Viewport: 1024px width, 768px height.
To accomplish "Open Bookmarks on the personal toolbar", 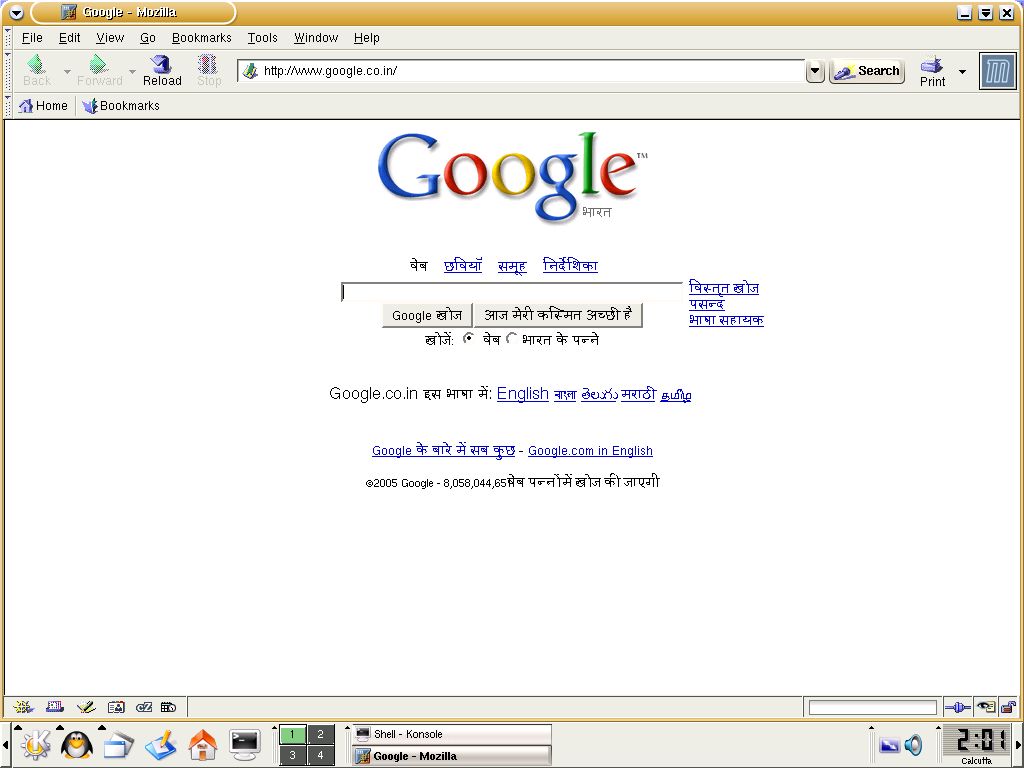I will pyautogui.click(x=121, y=106).
